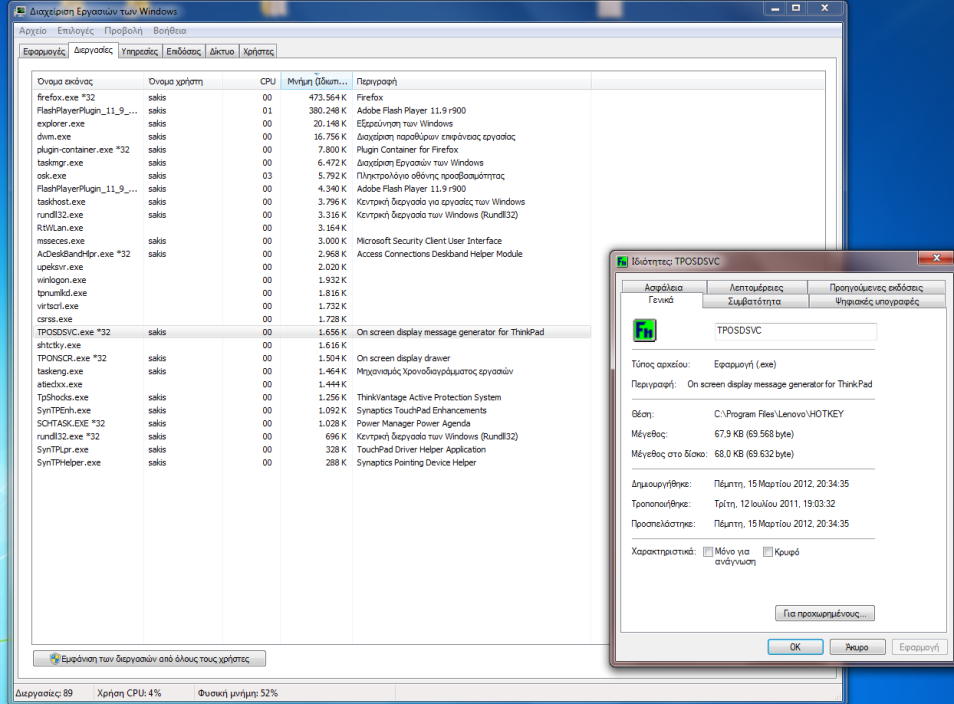Click the Task Manager title bar icon
Viewport: 954px width, 704px height.
(20, 11)
